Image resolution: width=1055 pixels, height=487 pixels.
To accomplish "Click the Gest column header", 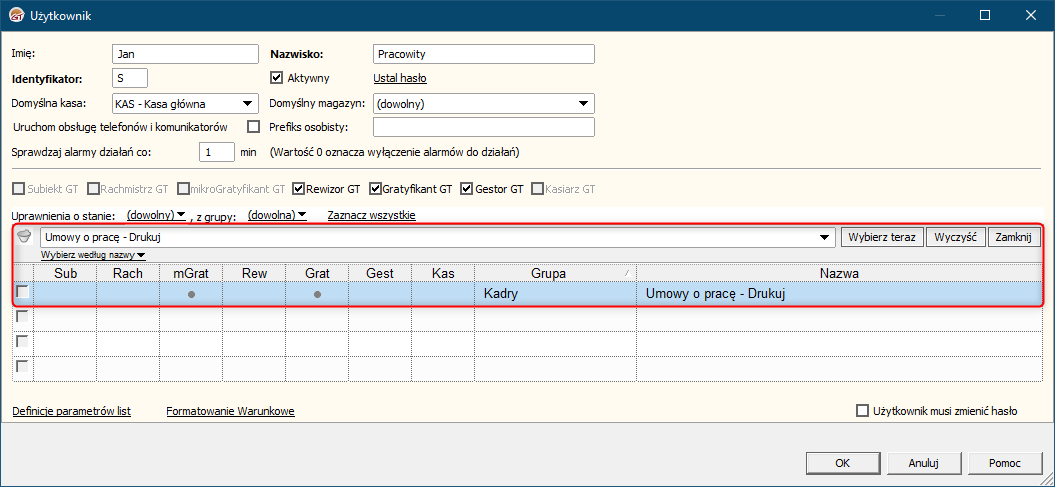I will [x=380, y=273].
